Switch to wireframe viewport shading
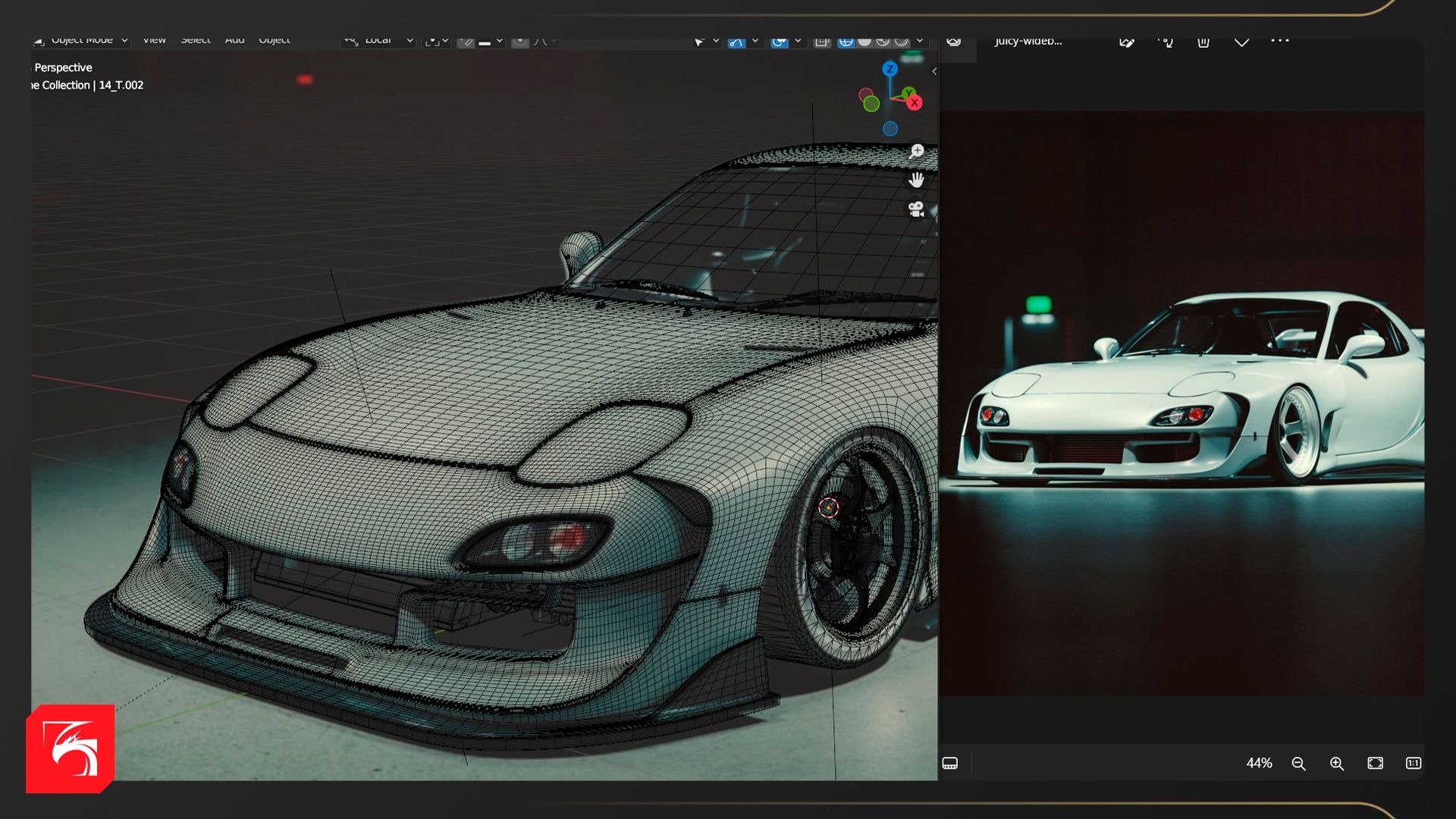 (x=846, y=42)
